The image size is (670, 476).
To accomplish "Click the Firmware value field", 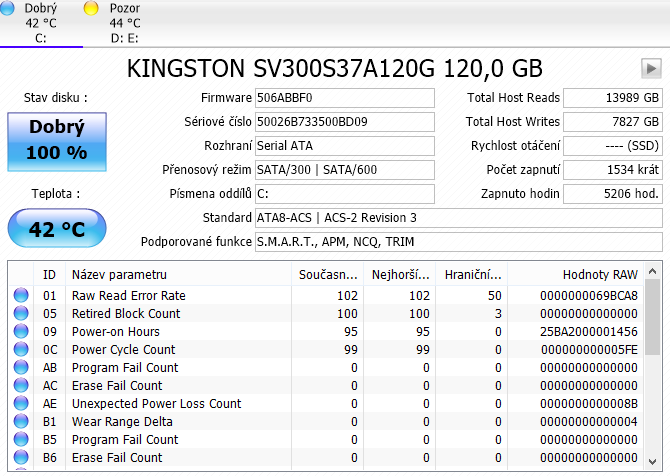I will click(x=345, y=98).
